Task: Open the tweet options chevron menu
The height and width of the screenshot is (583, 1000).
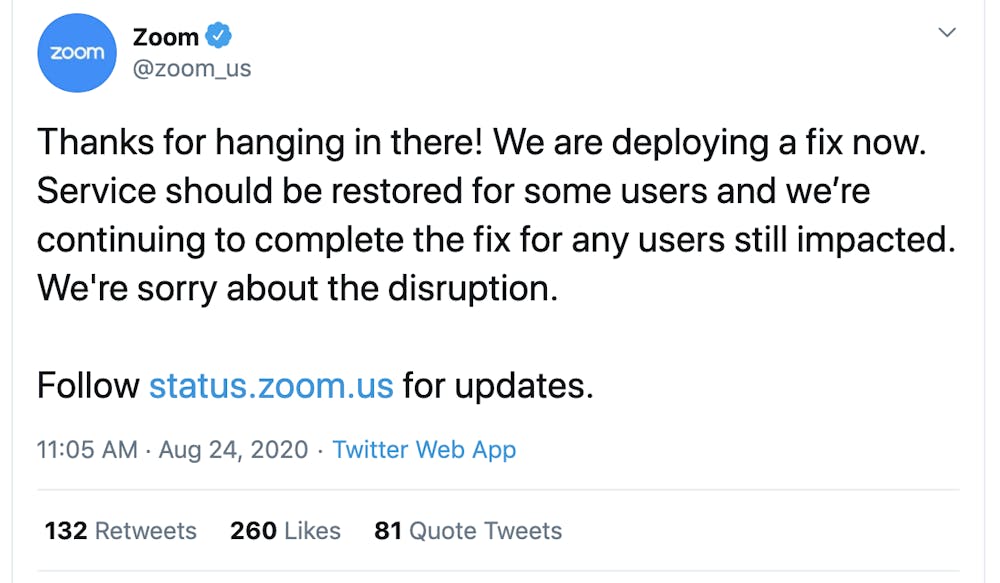Action: click(x=946, y=33)
